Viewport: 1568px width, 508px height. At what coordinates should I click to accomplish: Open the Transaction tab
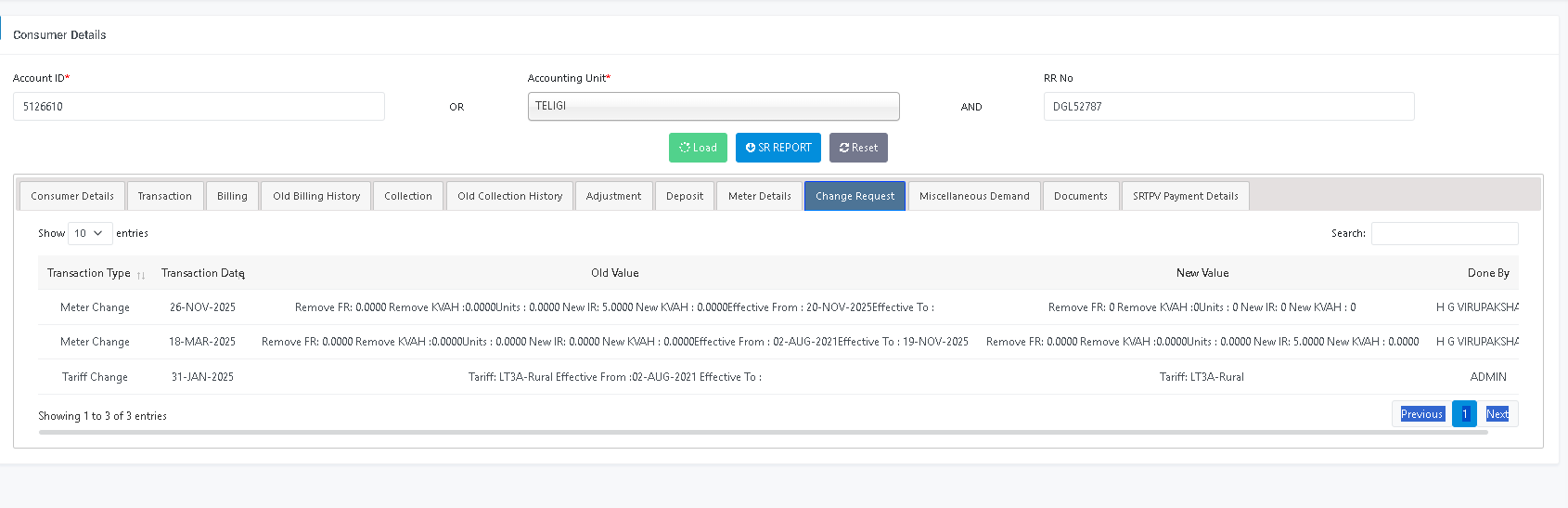click(165, 196)
